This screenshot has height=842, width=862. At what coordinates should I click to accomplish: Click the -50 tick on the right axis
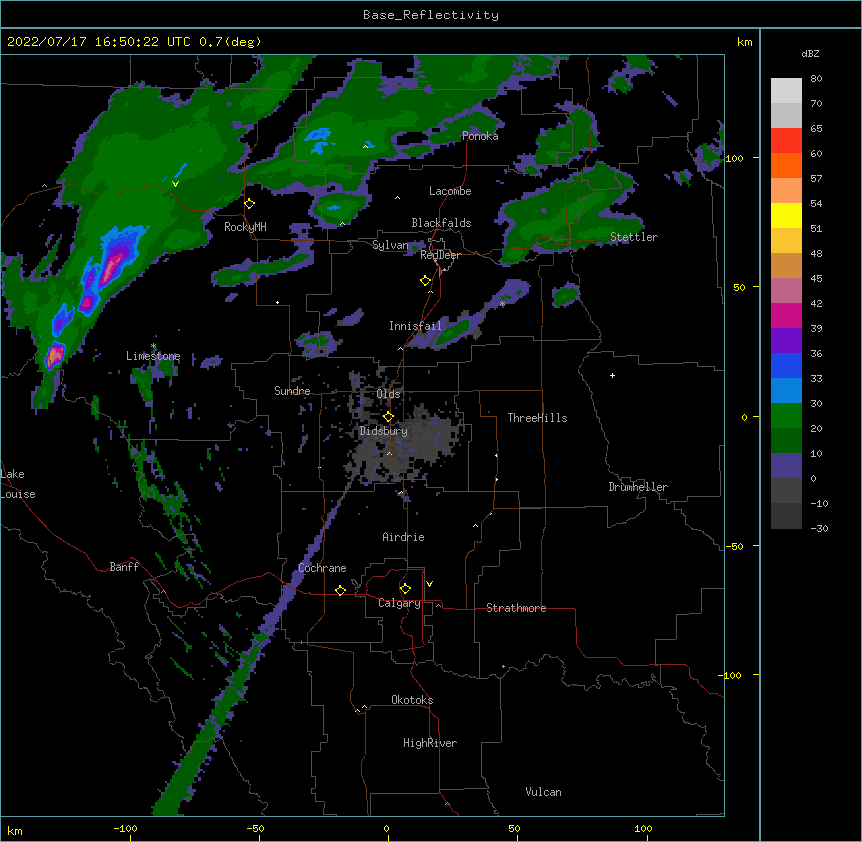734,546
